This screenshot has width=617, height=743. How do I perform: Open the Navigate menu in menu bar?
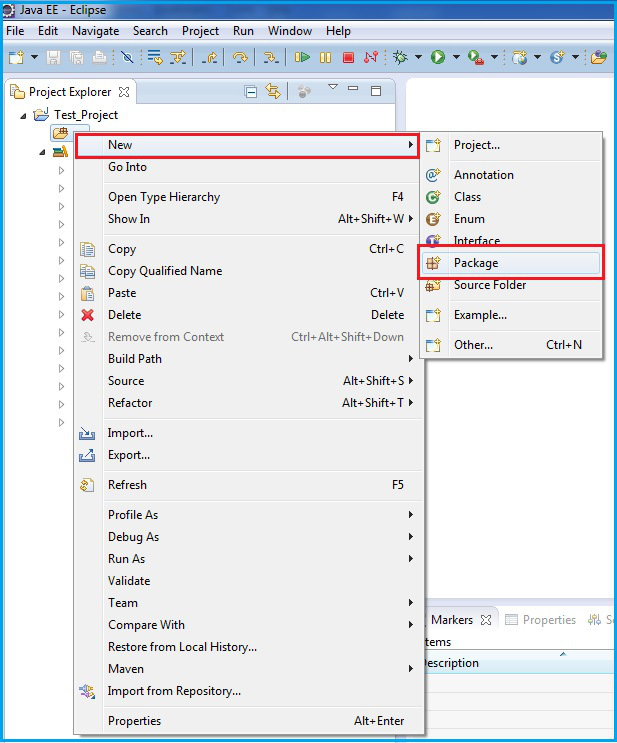95,31
